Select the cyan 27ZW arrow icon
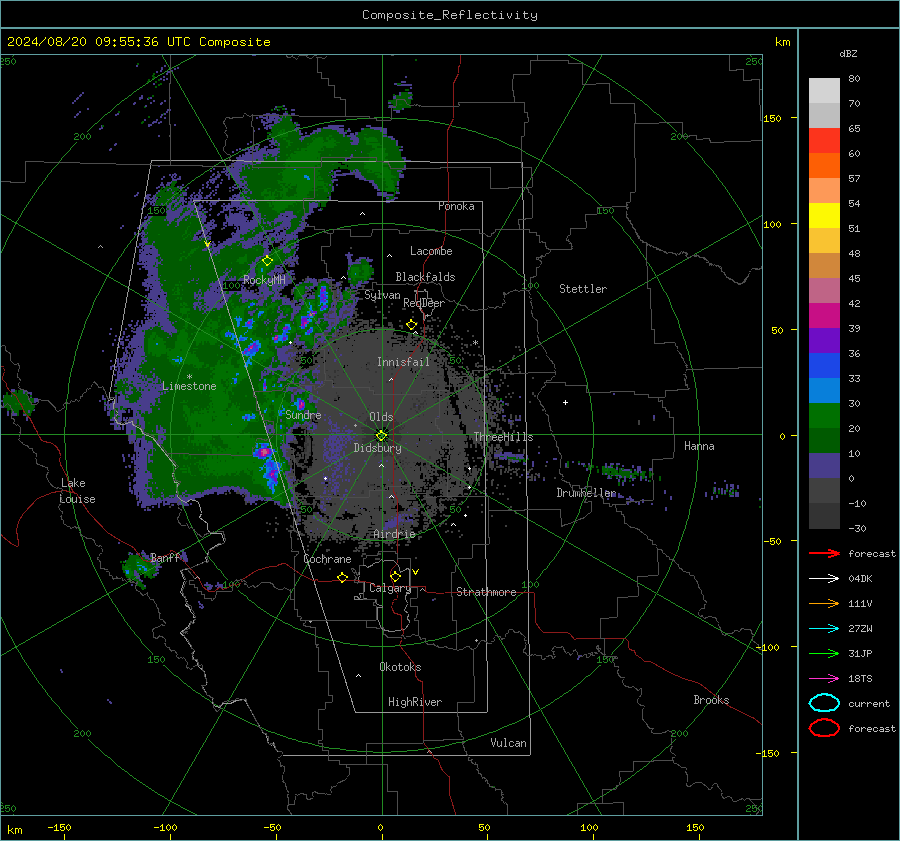The image size is (900, 841). coord(824,629)
